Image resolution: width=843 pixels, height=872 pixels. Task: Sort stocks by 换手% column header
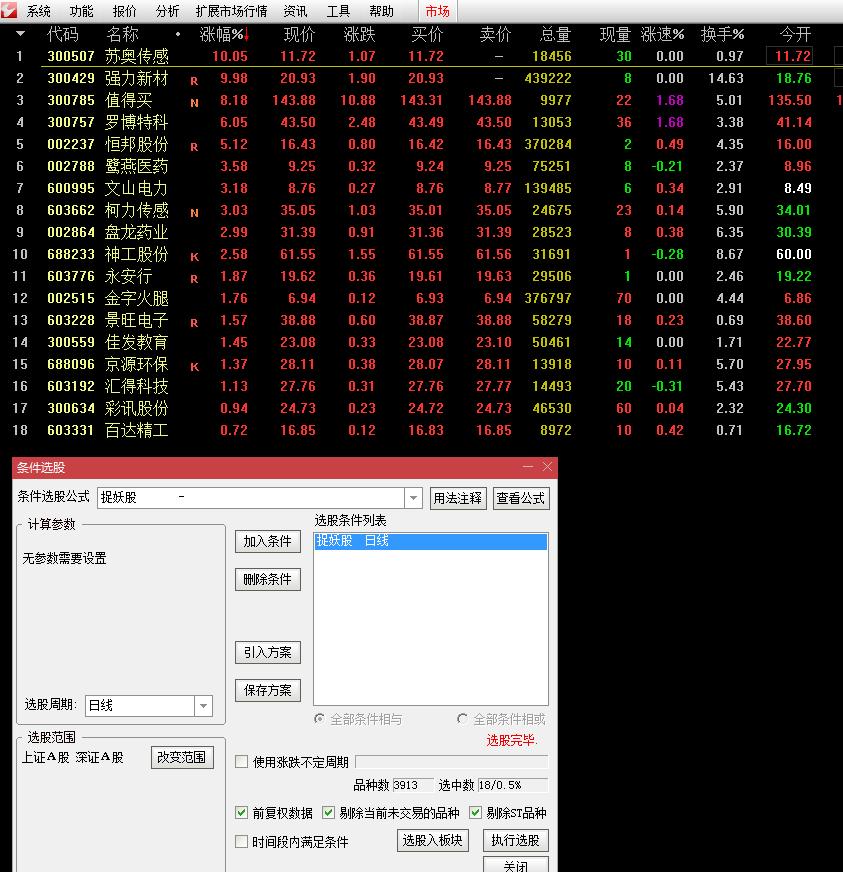point(723,33)
